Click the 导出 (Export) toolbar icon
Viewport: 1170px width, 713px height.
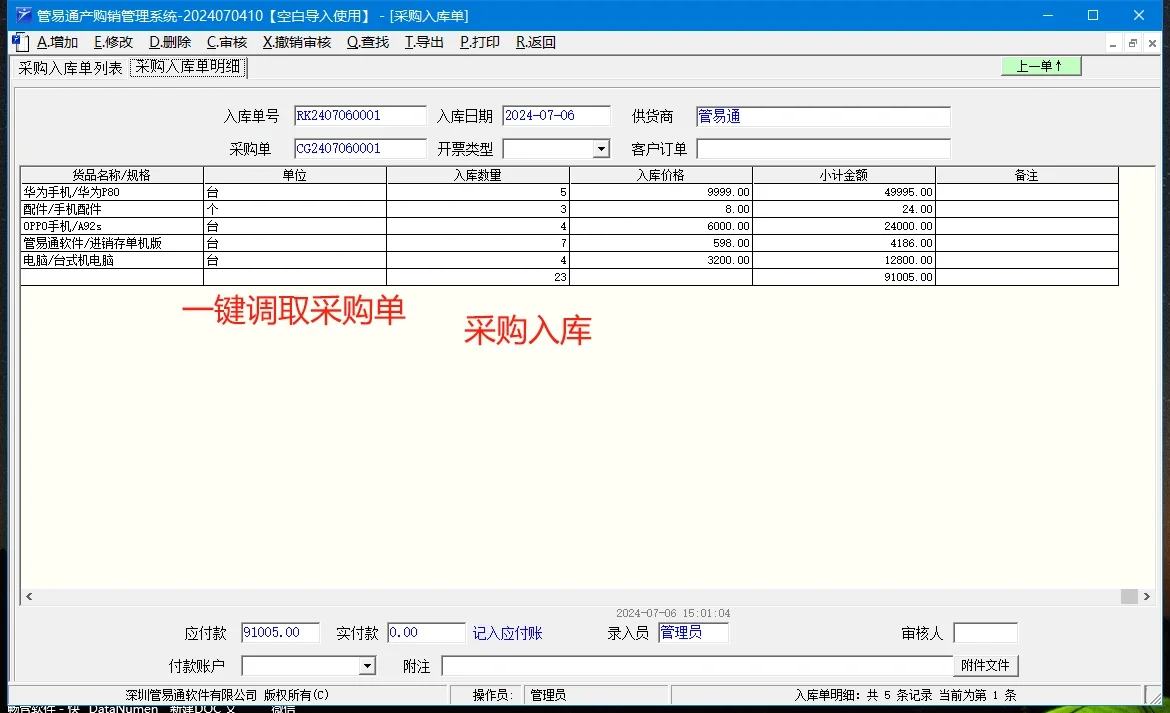click(x=423, y=42)
